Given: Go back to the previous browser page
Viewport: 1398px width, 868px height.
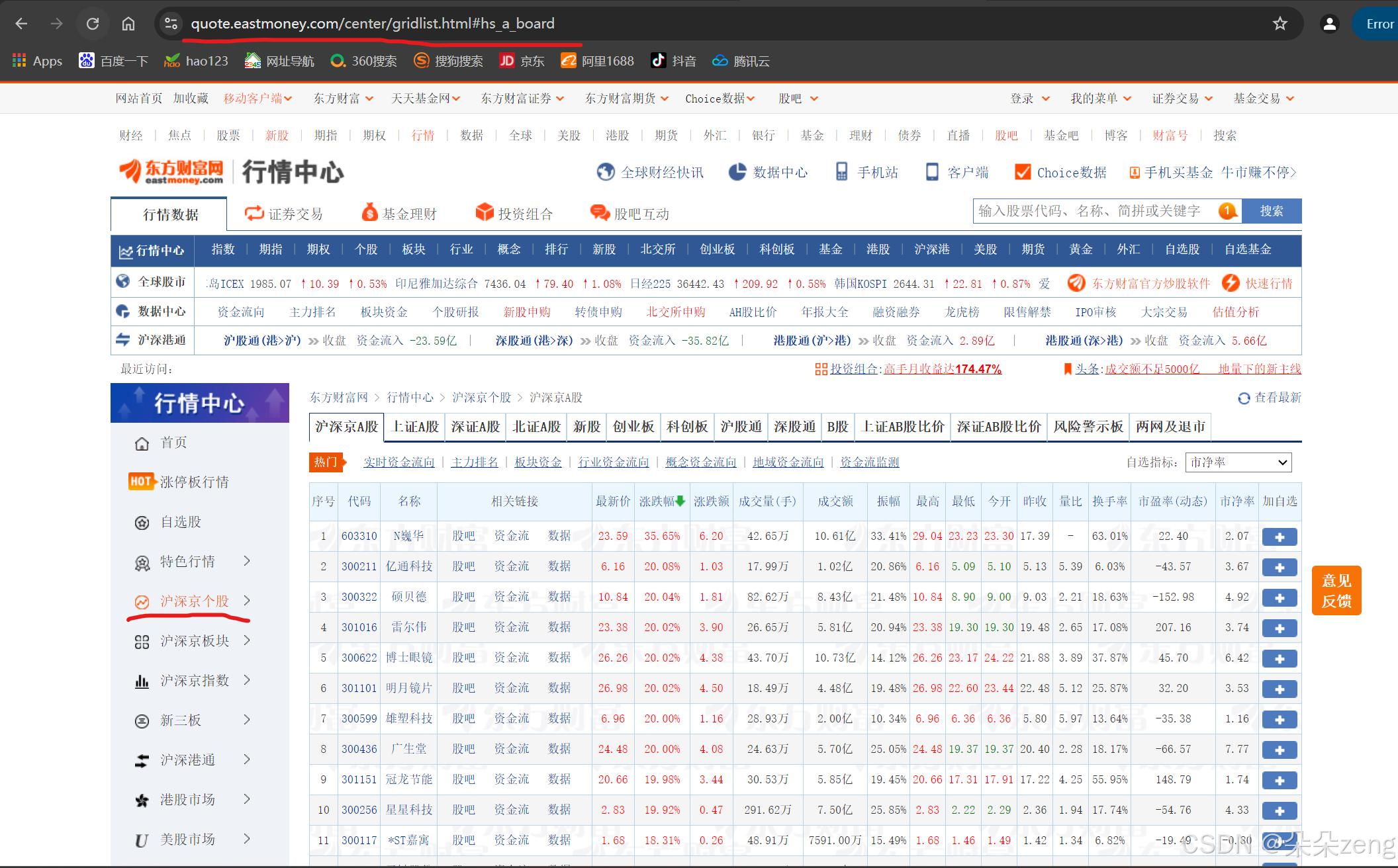Looking at the screenshot, I should click(x=21, y=24).
